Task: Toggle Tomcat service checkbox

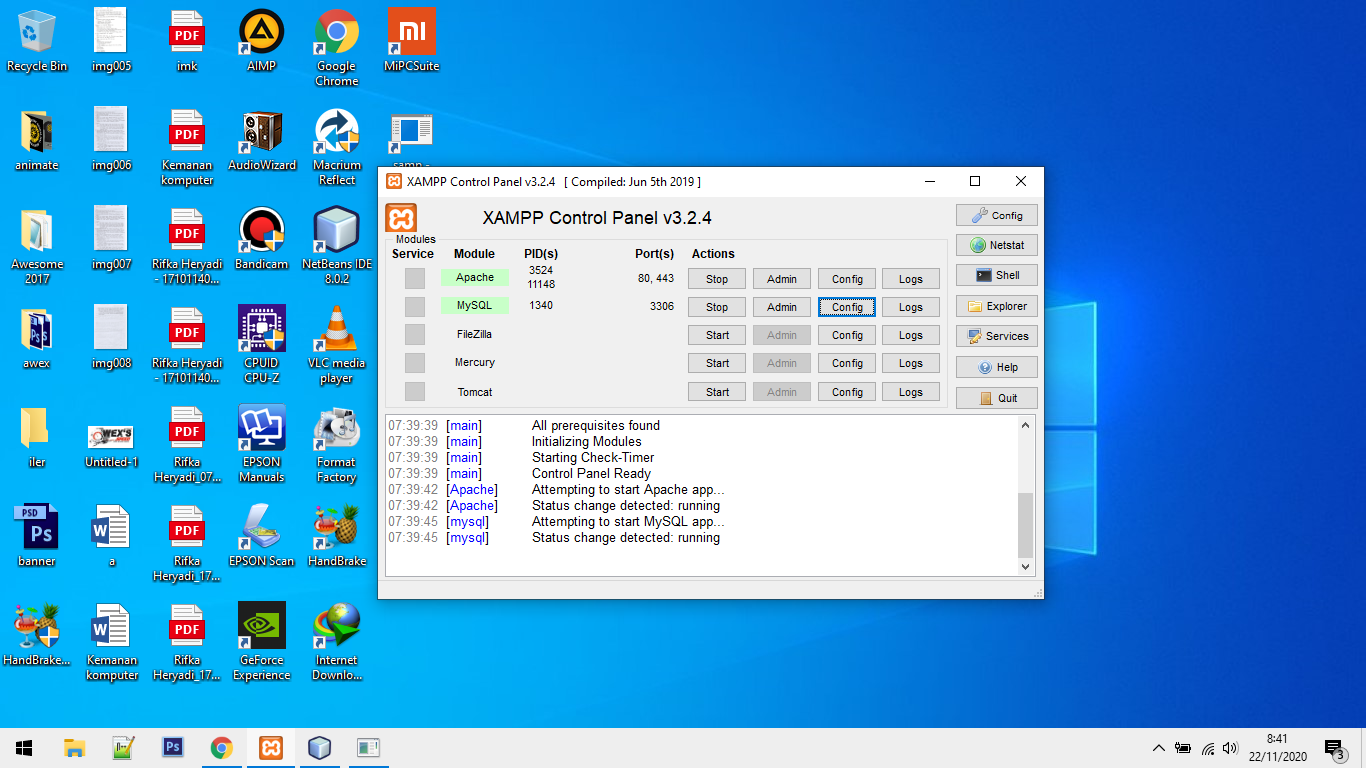Action: click(x=414, y=392)
